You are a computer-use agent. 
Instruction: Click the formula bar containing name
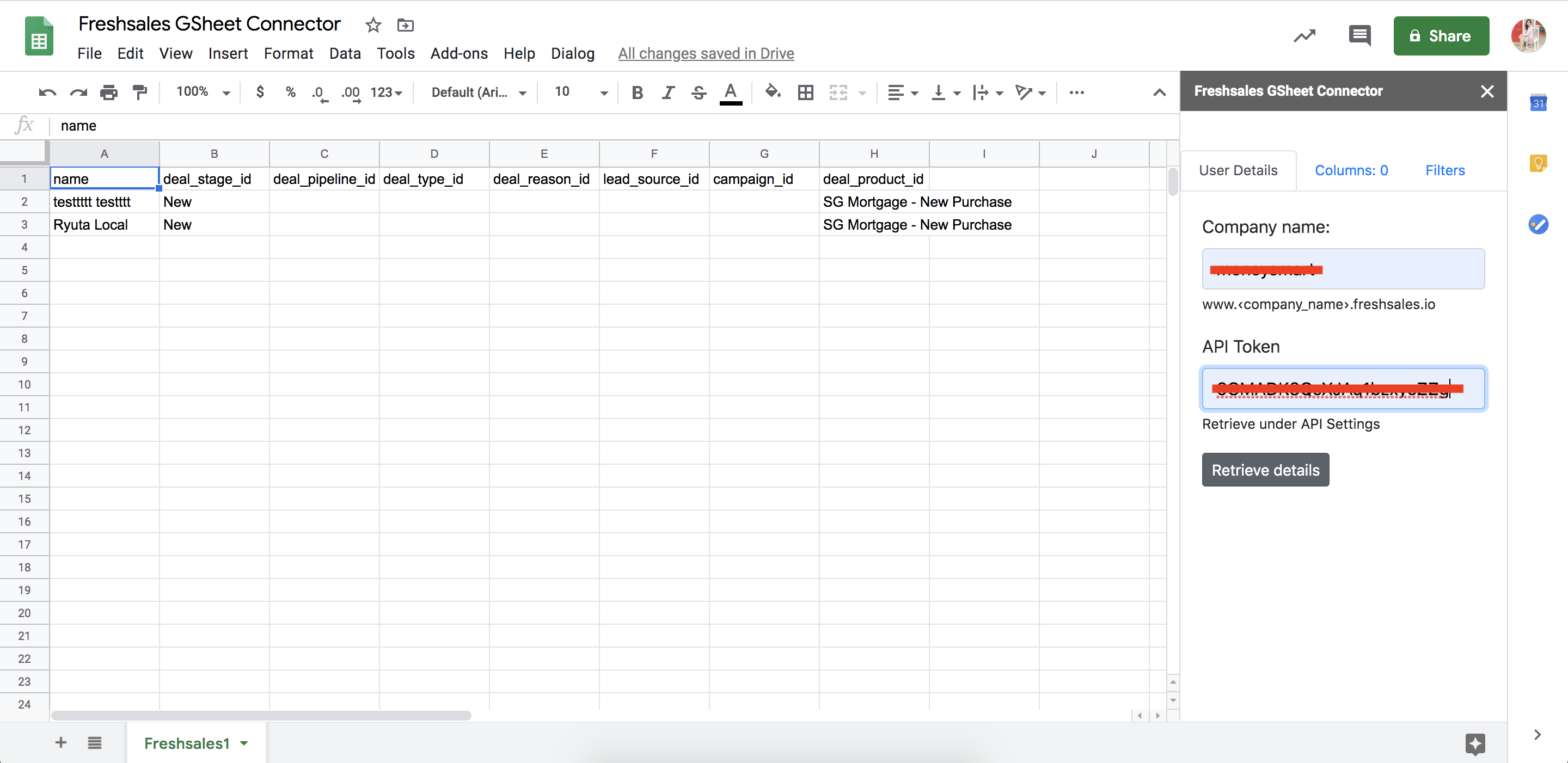[615, 126]
